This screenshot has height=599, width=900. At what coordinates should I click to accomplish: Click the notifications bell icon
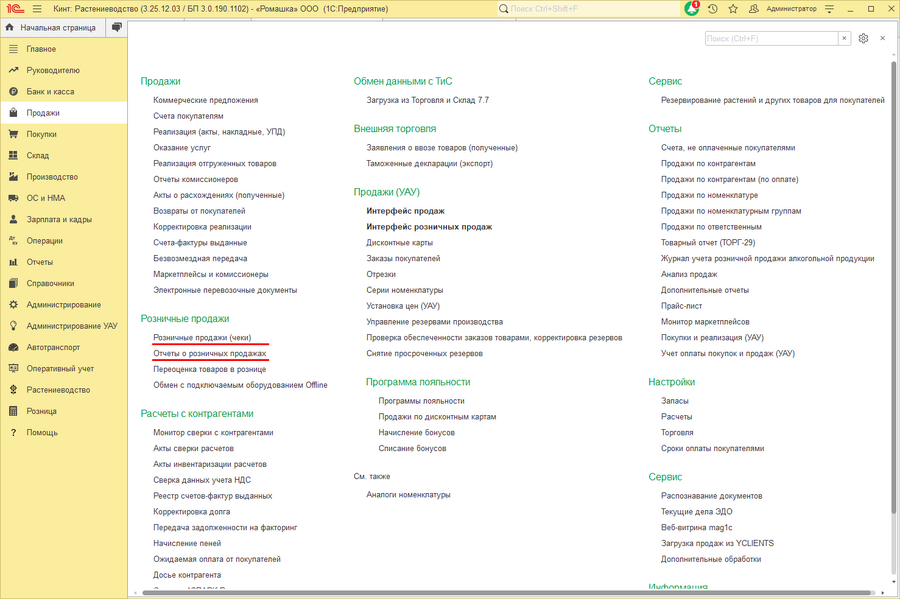[x=692, y=9]
